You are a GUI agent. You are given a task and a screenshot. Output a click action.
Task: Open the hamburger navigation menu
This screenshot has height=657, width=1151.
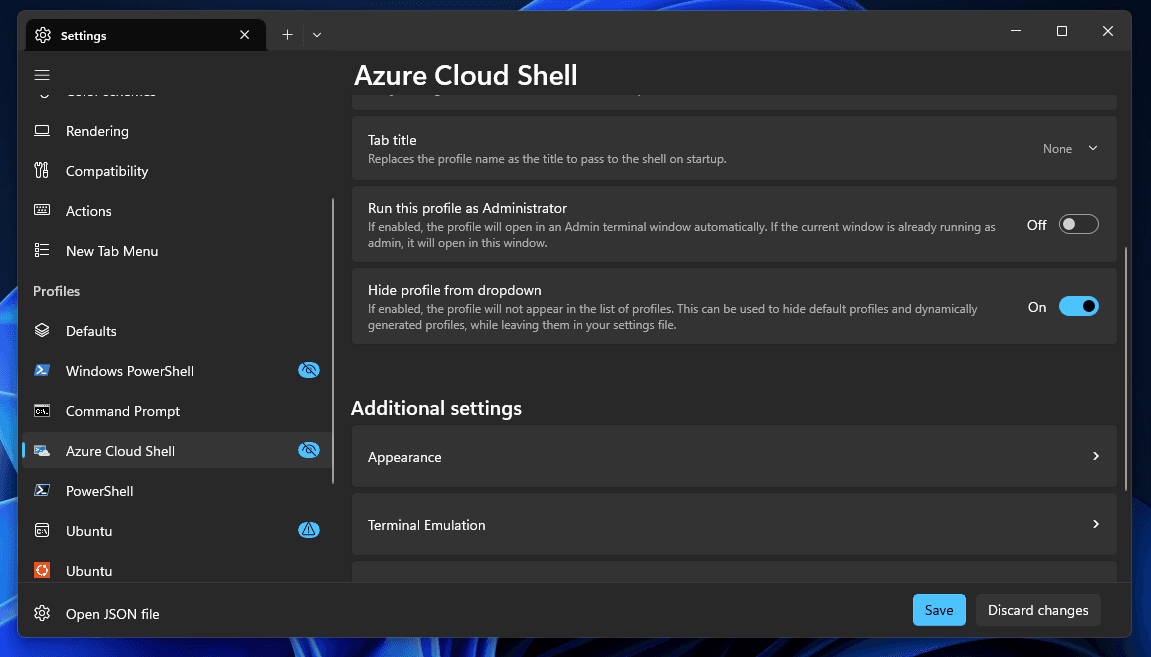coord(42,75)
